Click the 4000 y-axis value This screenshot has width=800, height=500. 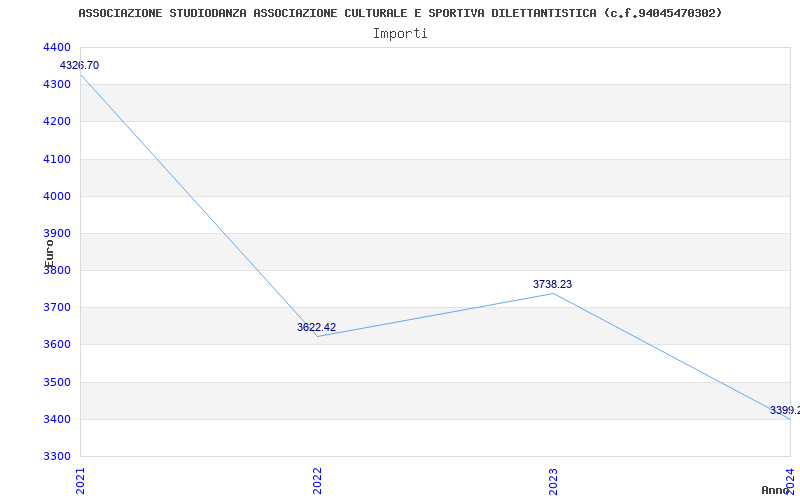tap(56, 196)
